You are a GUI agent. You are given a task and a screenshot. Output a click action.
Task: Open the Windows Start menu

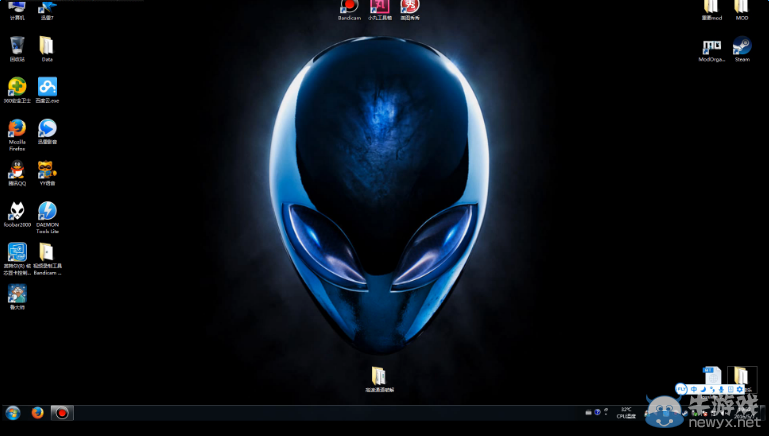13,413
